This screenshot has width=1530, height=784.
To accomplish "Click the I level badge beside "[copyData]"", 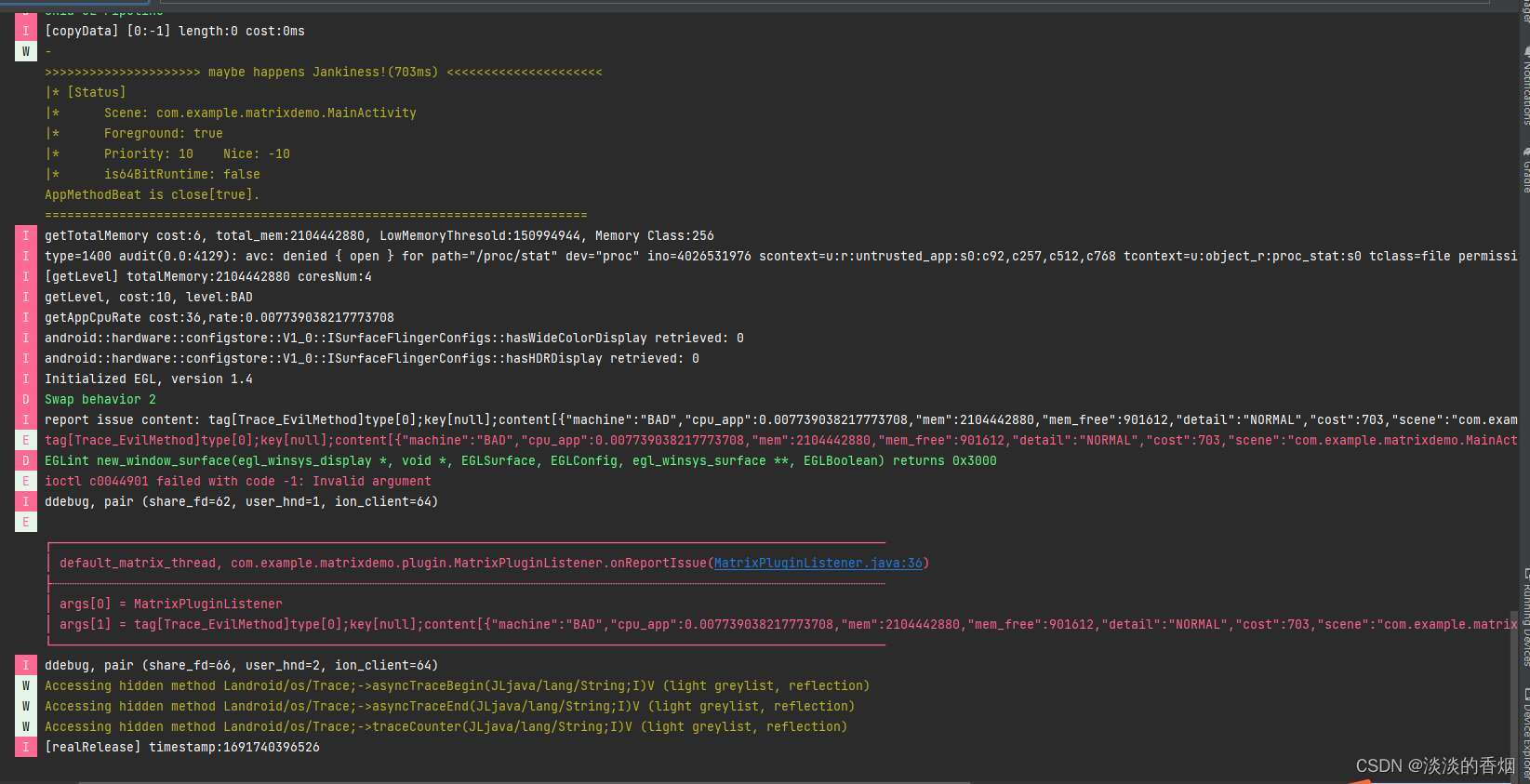I will (26, 31).
